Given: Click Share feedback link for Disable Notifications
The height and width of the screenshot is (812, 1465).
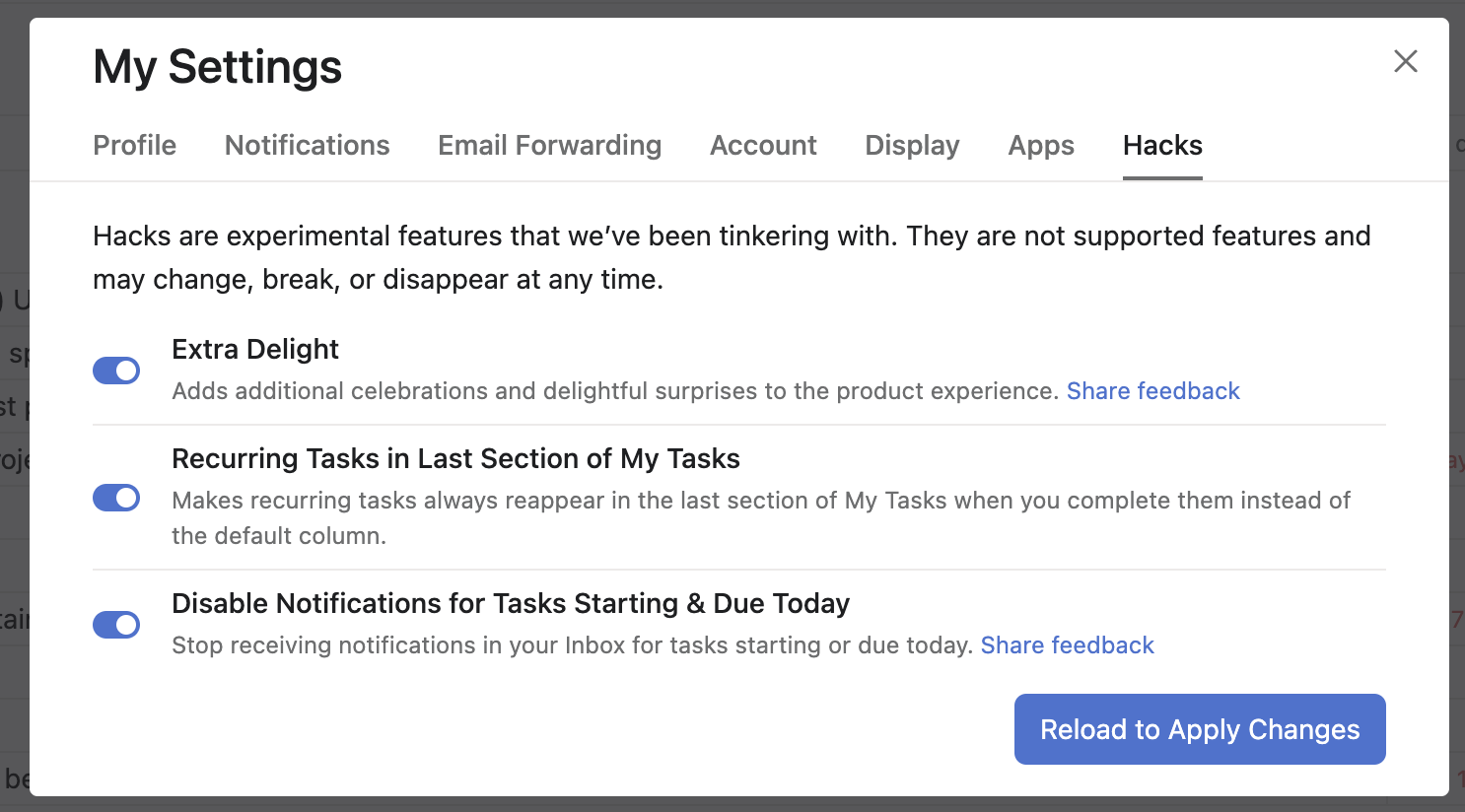Looking at the screenshot, I should coord(1067,645).
